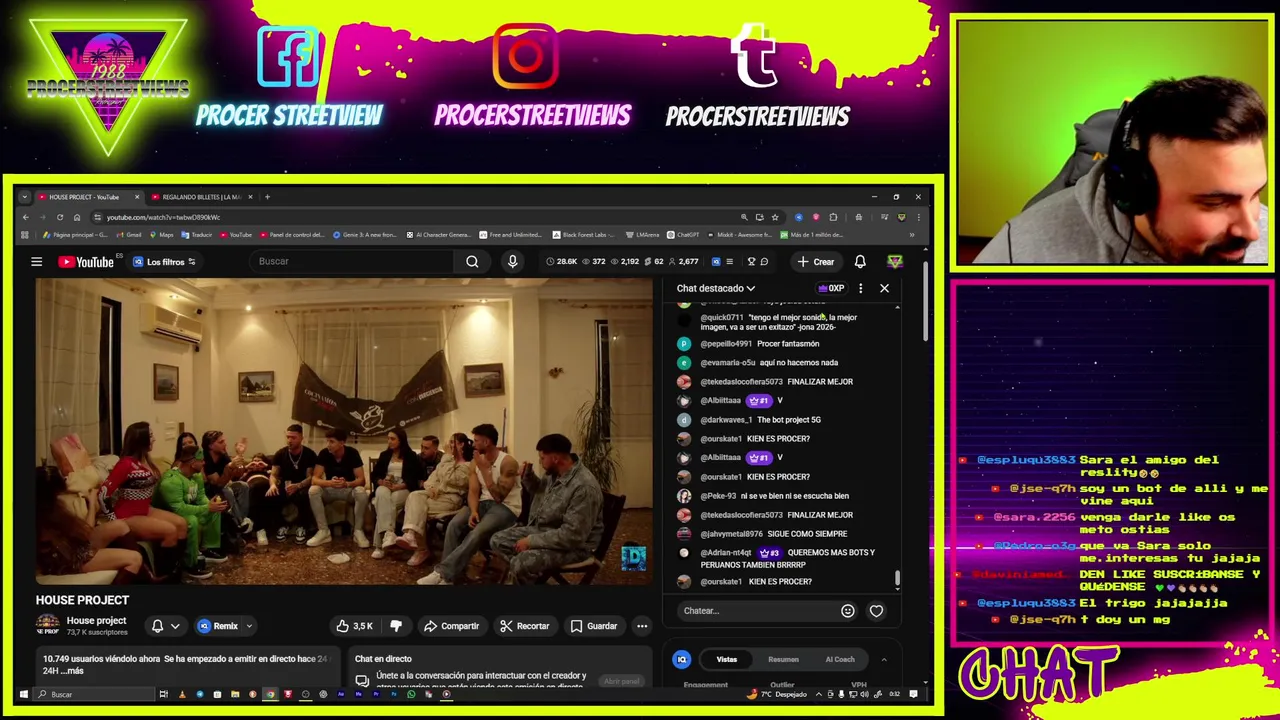Type in the Chatear message field
Image resolution: width=1280 pixels, height=720 pixels.
(x=760, y=611)
